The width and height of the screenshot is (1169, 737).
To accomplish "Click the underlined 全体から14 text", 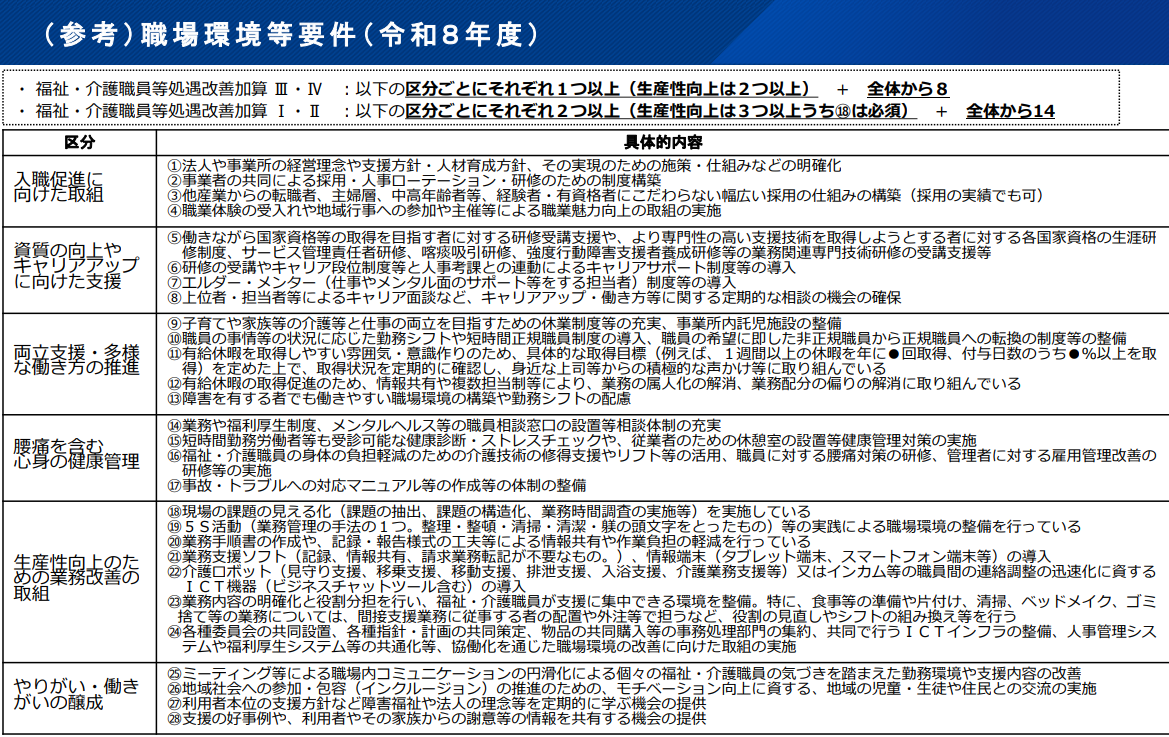I will tap(1010, 111).
